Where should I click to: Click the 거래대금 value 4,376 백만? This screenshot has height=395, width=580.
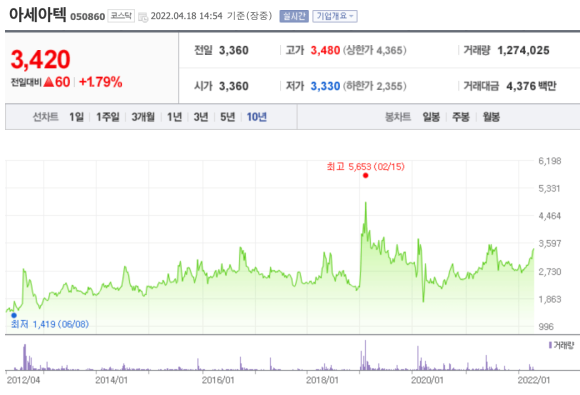click(x=531, y=86)
